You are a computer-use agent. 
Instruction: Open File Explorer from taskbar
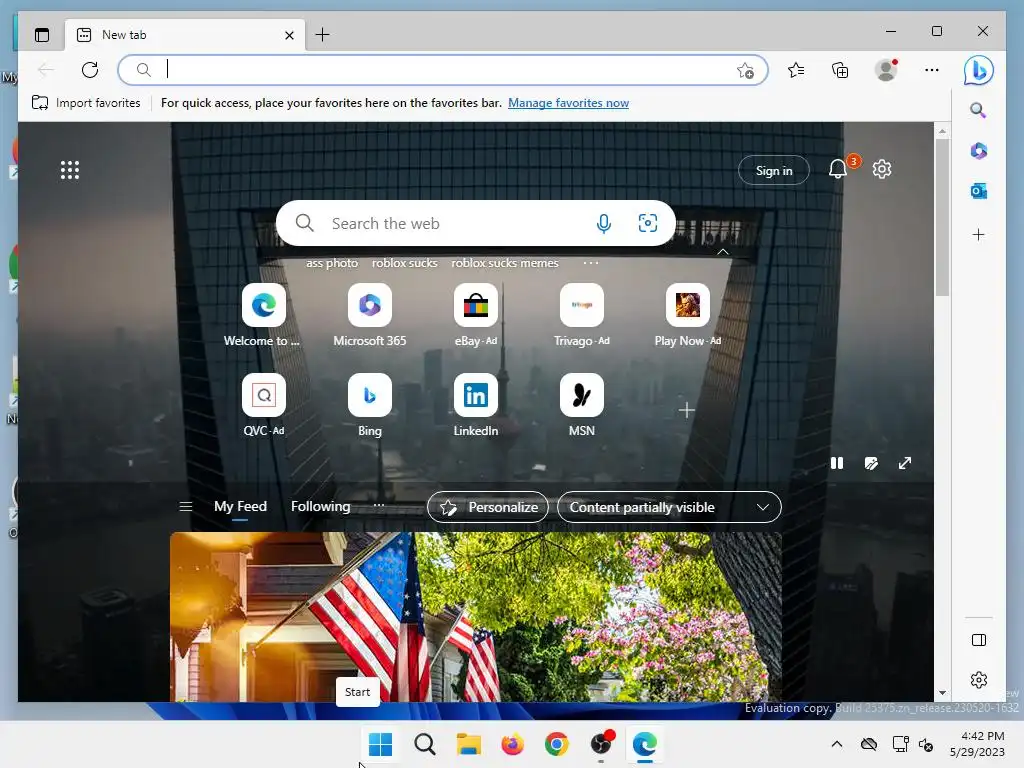[469, 744]
